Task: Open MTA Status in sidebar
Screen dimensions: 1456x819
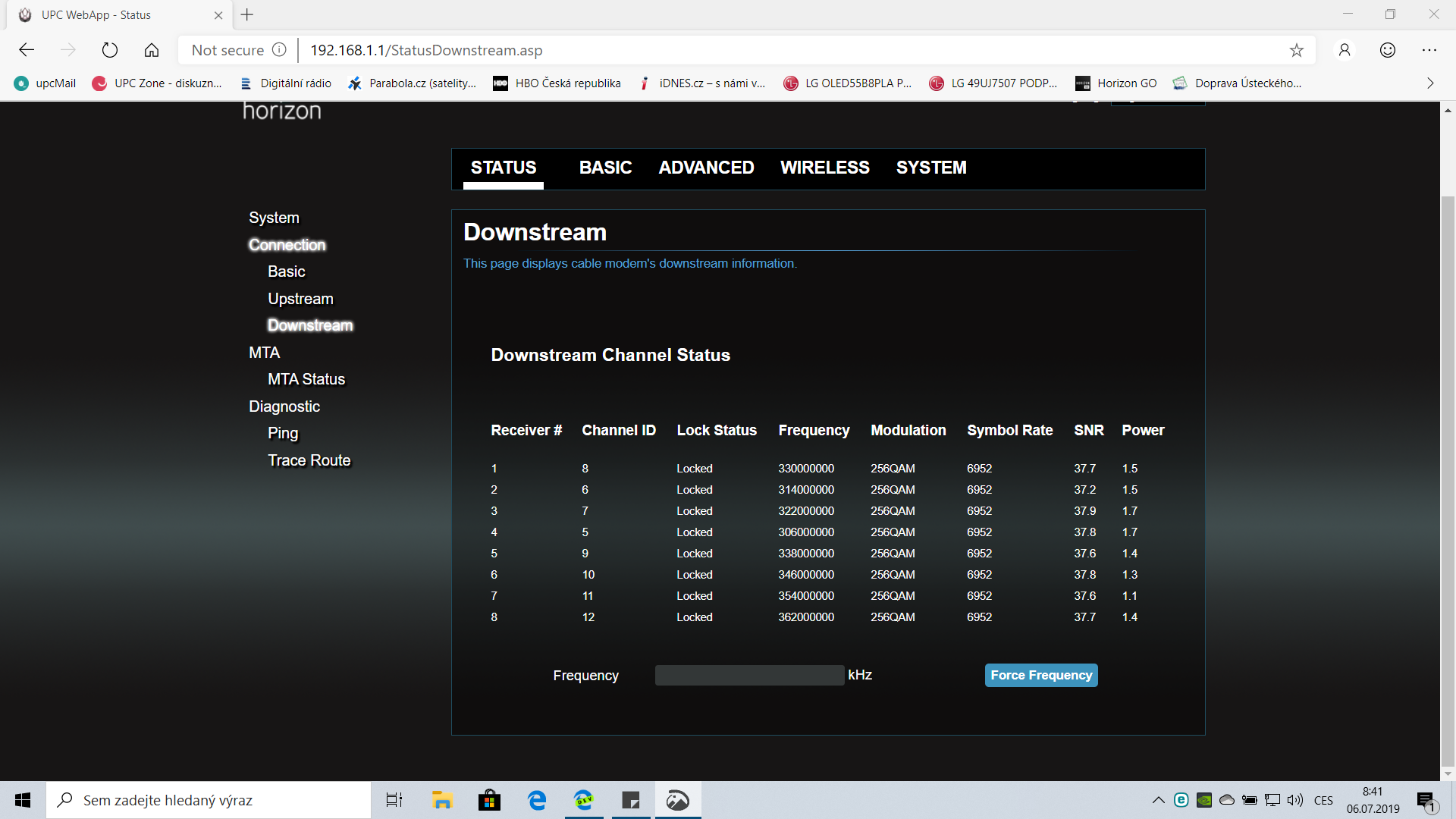Action: [x=306, y=379]
